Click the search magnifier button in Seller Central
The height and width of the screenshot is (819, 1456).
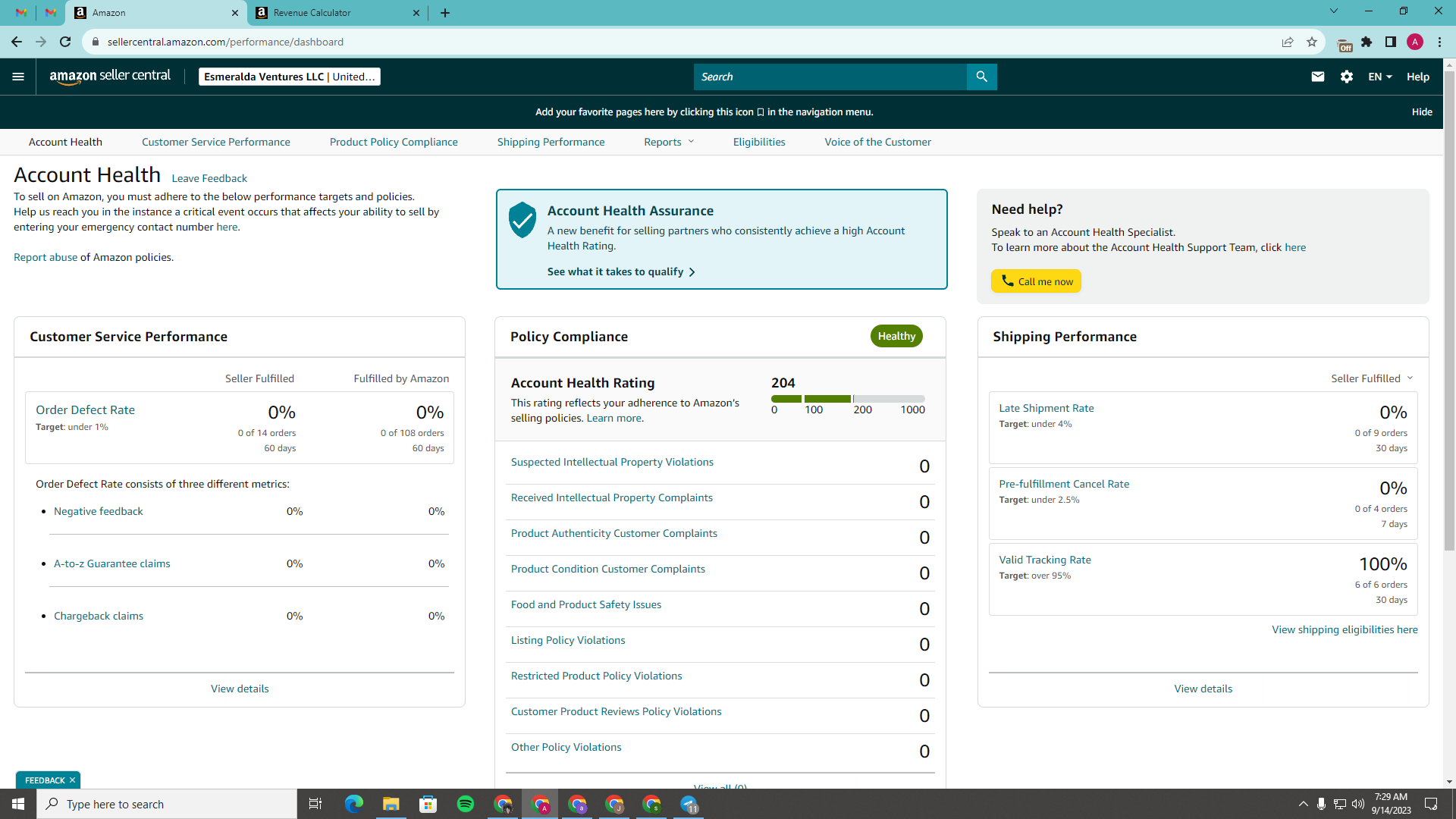click(981, 77)
